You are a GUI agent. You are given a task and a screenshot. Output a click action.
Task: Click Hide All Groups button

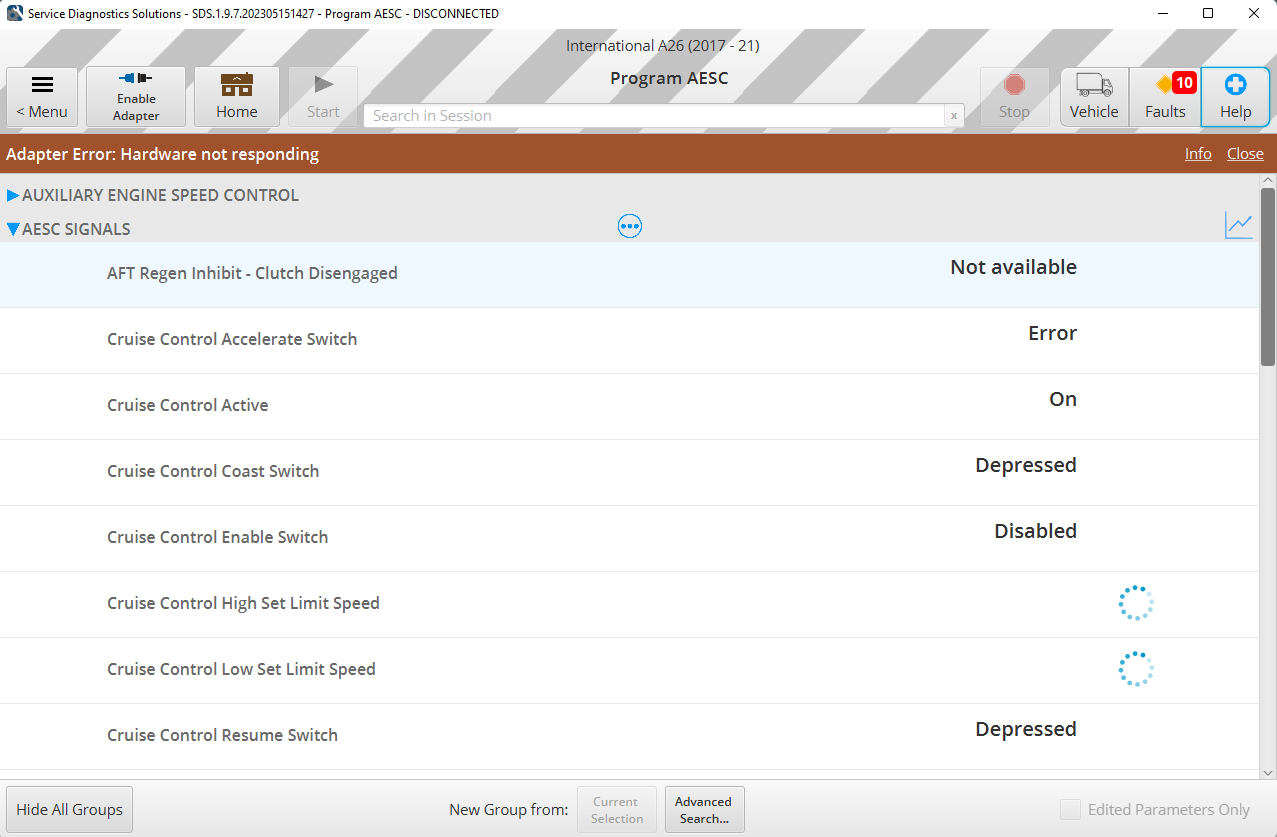69,809
